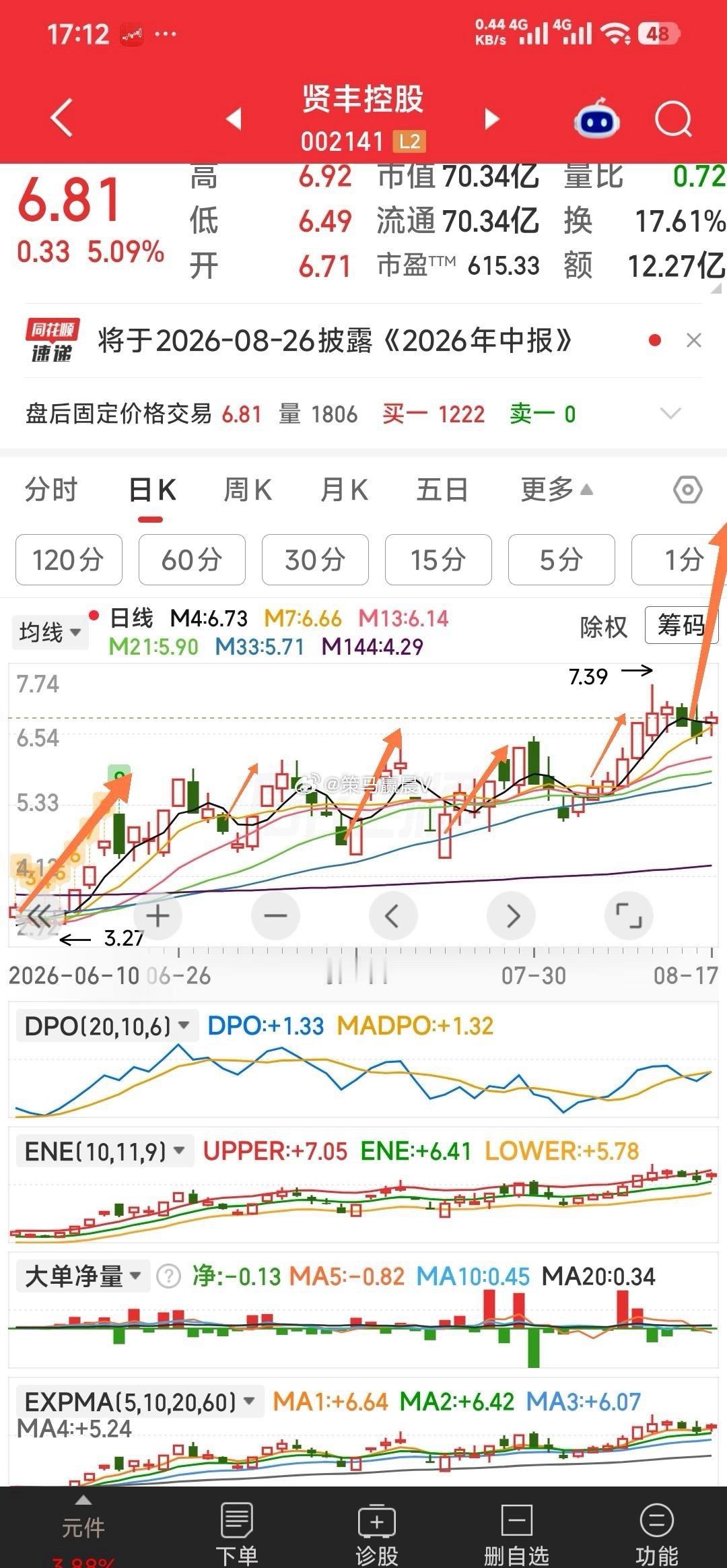Open 诊股 stock diagnosis icon
The height and width of the screenshot is (1568, 727).
(376, 1534)
